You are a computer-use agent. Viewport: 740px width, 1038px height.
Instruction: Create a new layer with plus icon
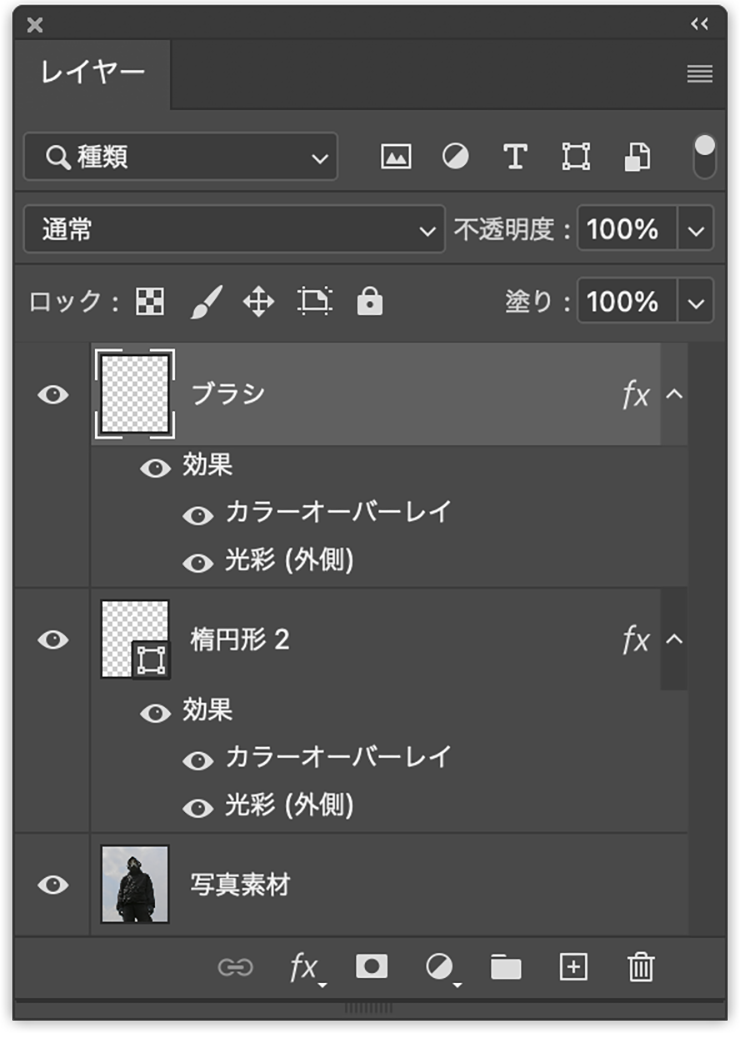[573, 967]
